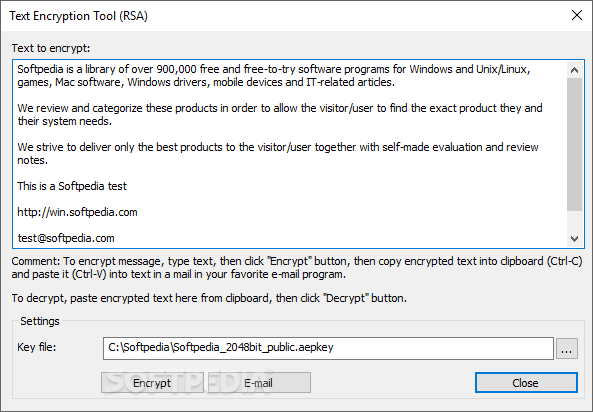593x412 pixels.
Task: Click the Encrypt button
Action: click(x=152, y=382)
